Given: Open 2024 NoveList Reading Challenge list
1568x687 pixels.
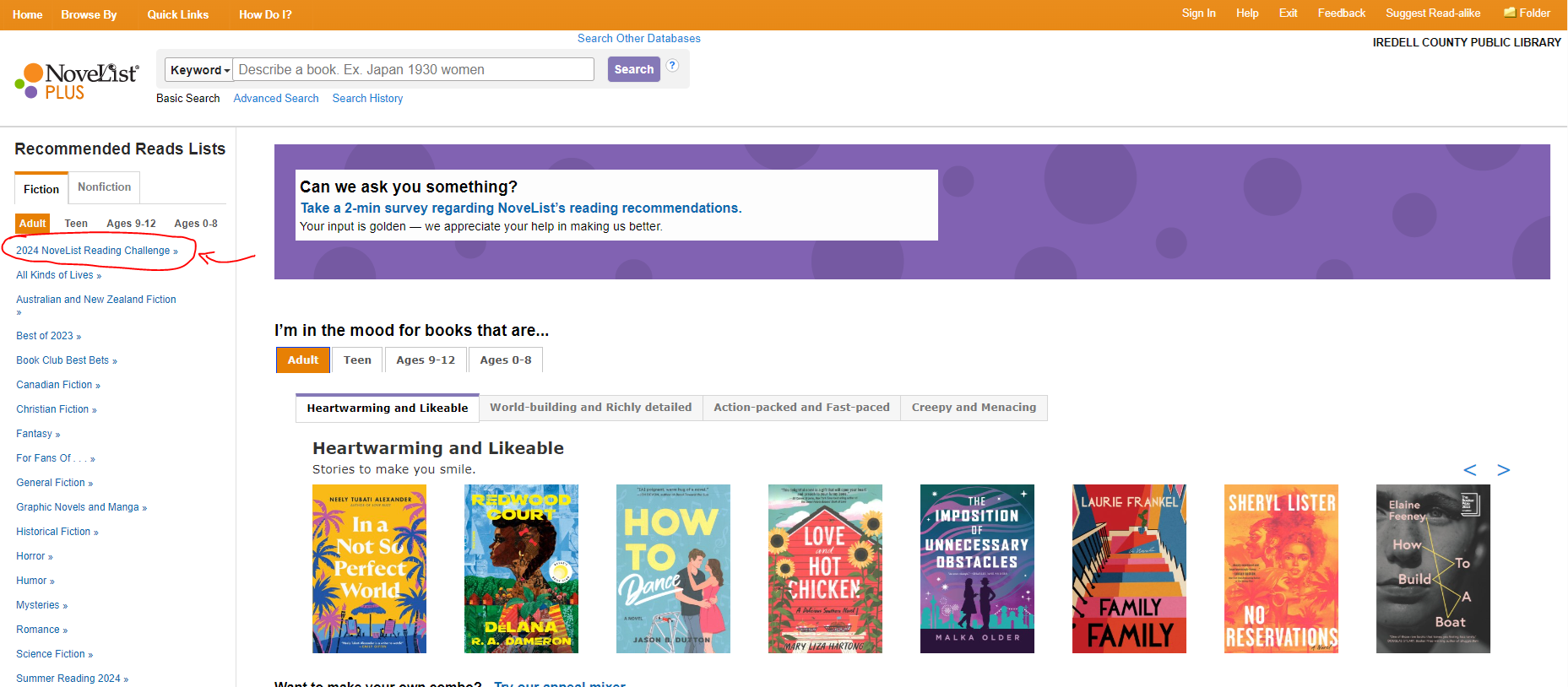Looking at the screenshot, I should (x=97, y=251).
